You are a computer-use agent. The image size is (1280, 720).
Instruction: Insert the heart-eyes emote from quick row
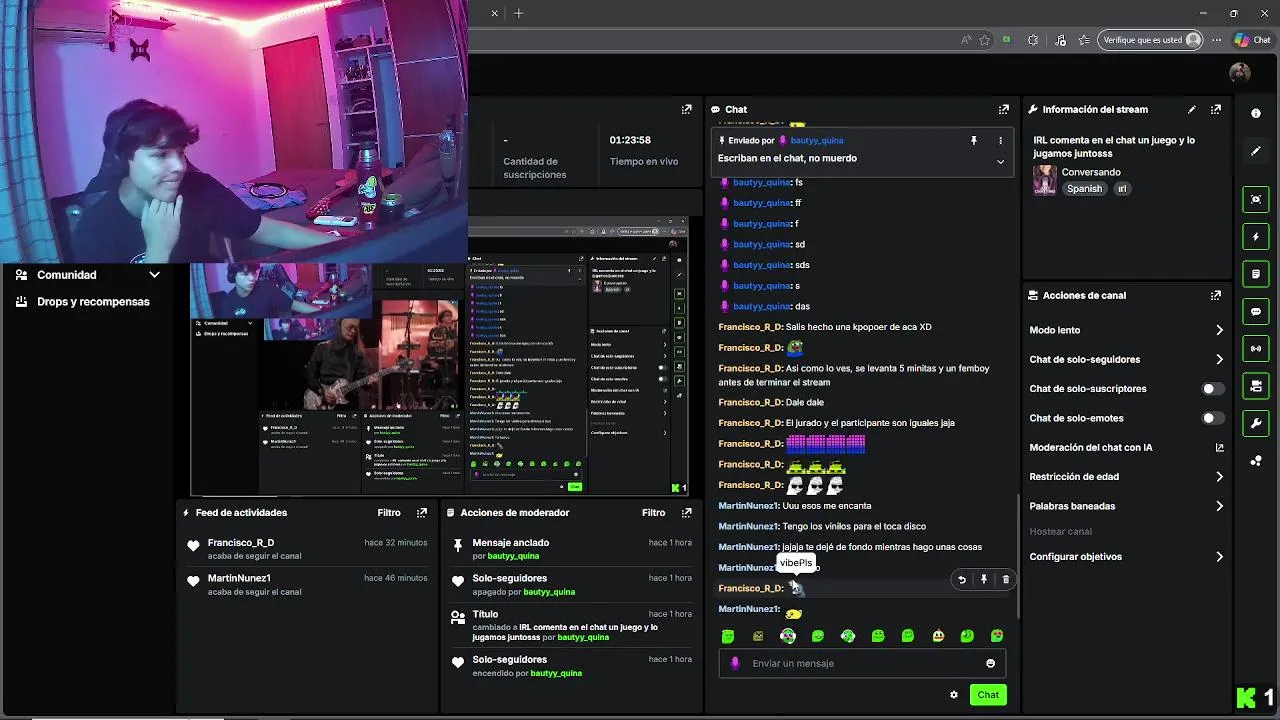997,636
